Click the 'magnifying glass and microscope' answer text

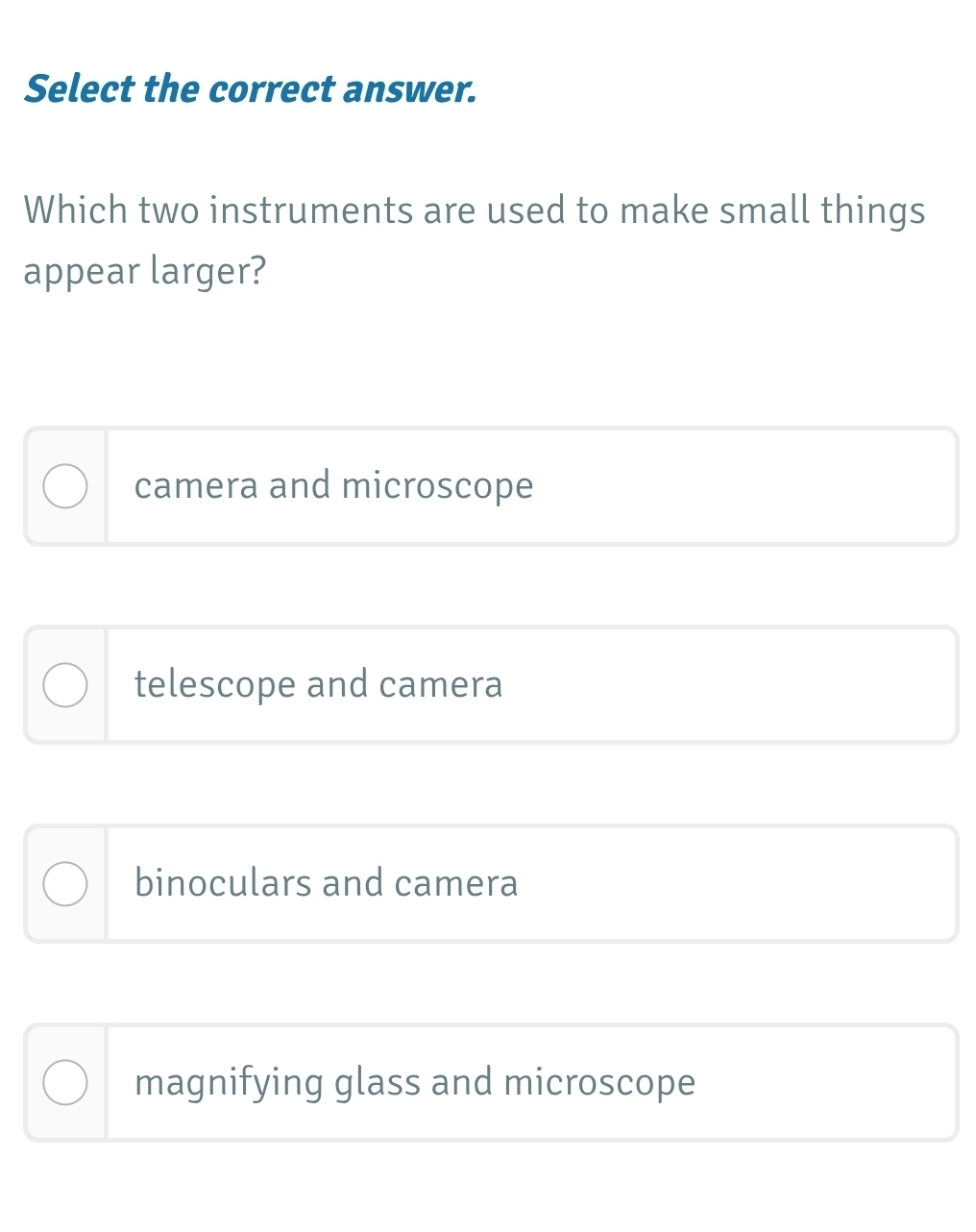(x=415, y=1083)
